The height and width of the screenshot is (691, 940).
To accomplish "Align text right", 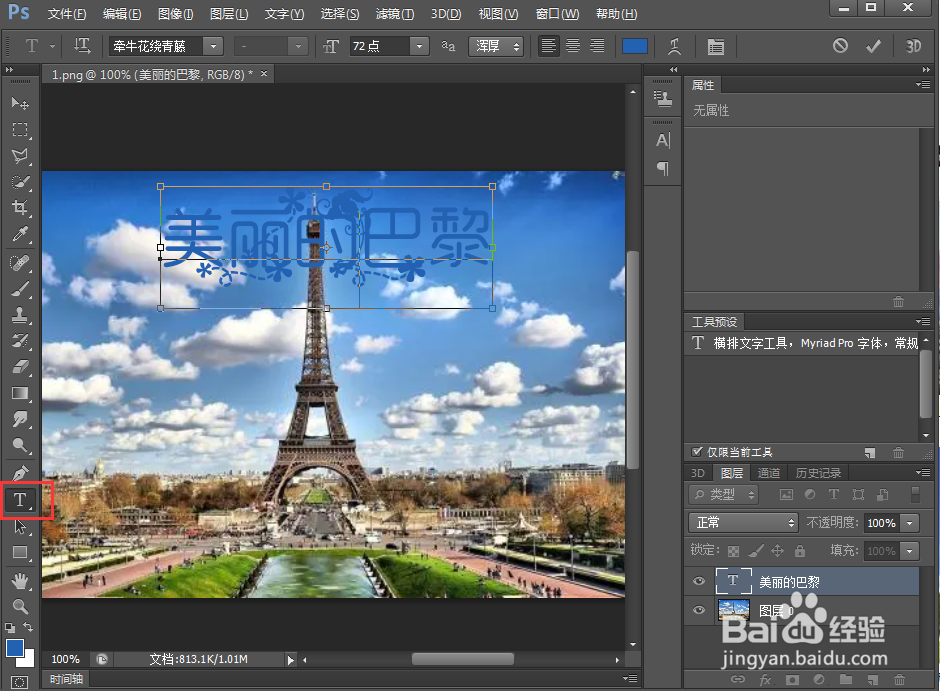I will [597, 46].
